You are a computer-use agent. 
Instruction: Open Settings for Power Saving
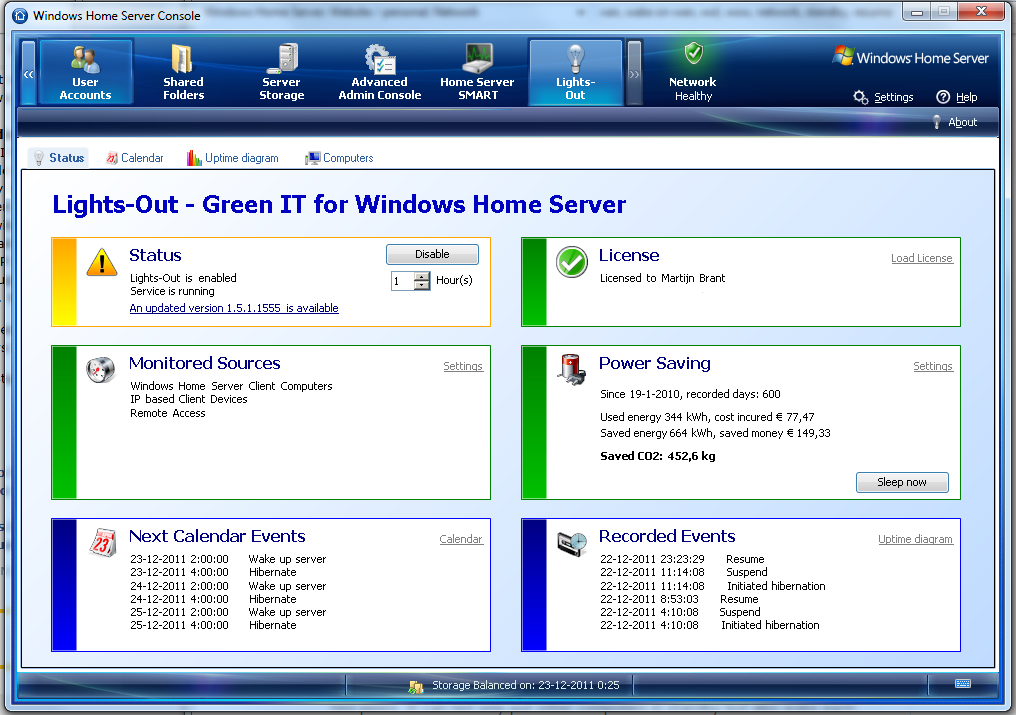pos(933,366)
